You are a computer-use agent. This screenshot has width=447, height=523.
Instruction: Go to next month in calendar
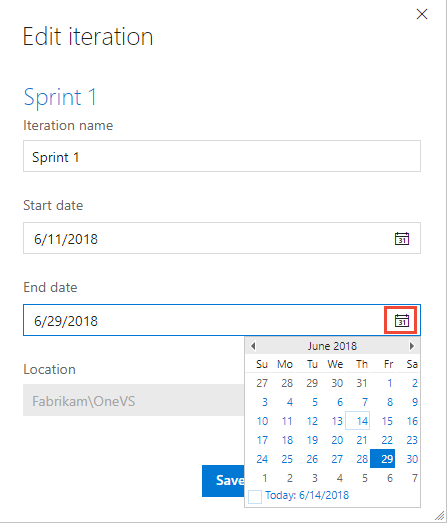(x=412, y=346)
